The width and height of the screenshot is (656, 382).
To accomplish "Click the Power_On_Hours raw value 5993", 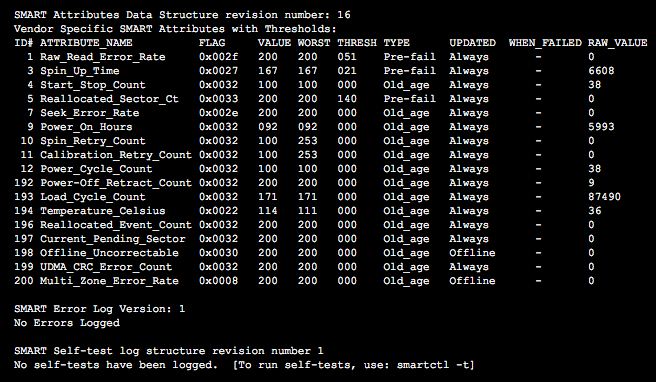I will (x=601, y=127).
